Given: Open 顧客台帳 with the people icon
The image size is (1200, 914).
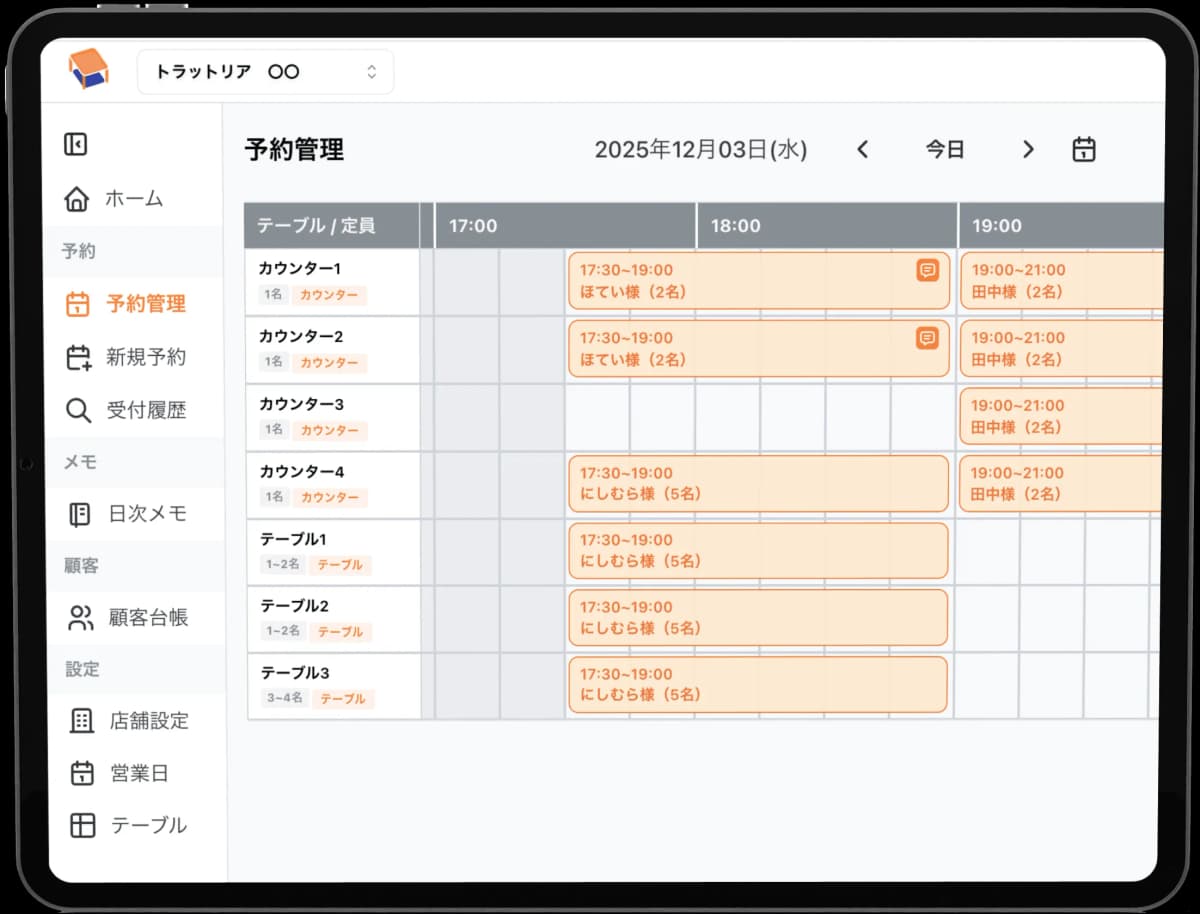Looking at the screenshot, I should [80, 617].
